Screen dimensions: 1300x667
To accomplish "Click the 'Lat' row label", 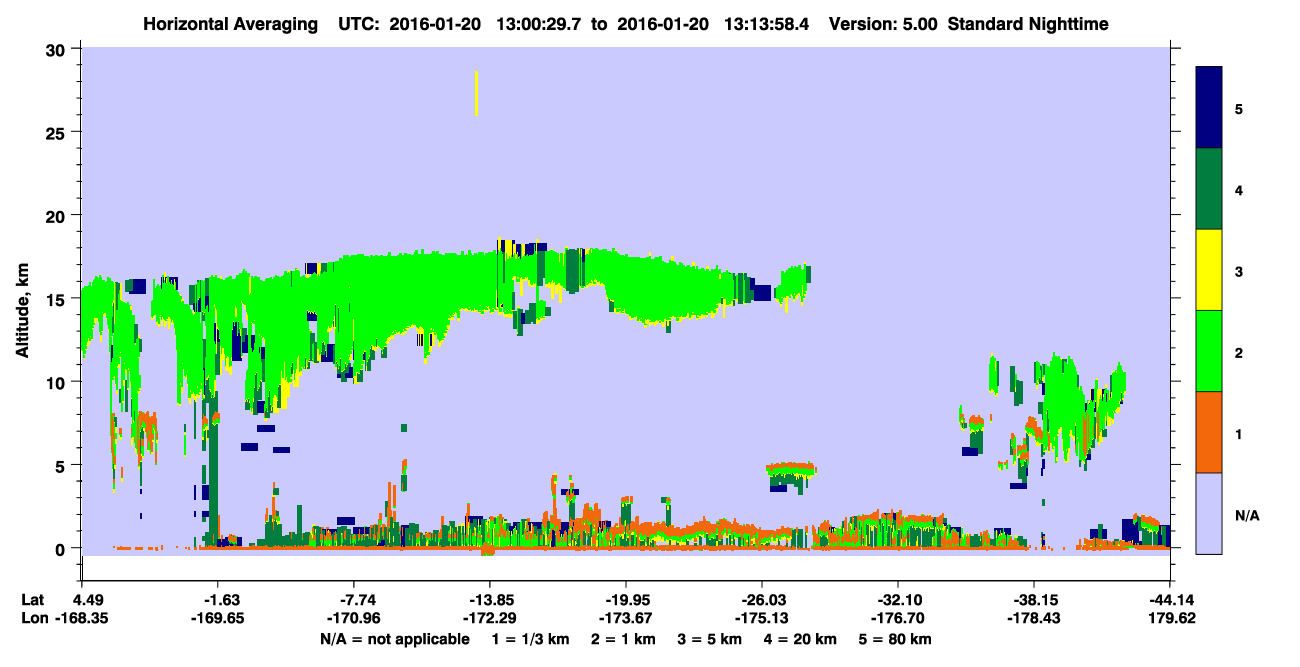I will [32, 600].
